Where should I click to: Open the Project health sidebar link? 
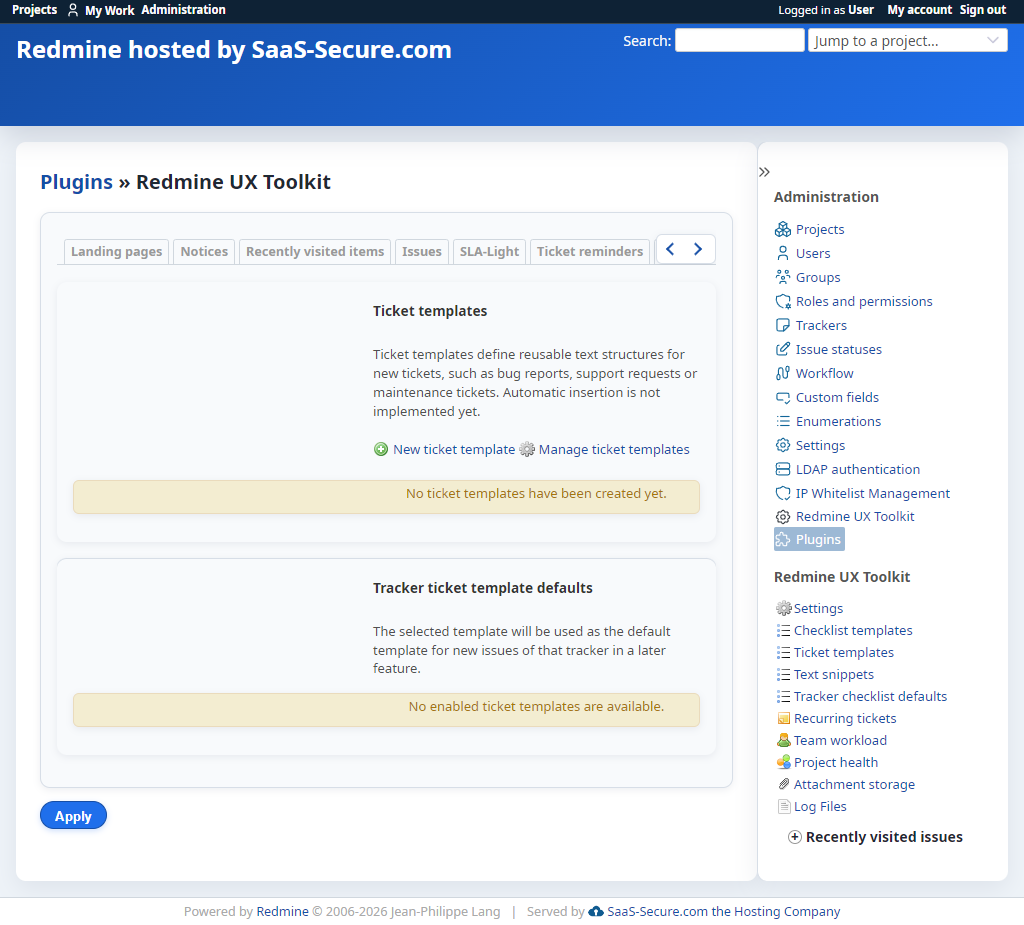tap(835, 762)
